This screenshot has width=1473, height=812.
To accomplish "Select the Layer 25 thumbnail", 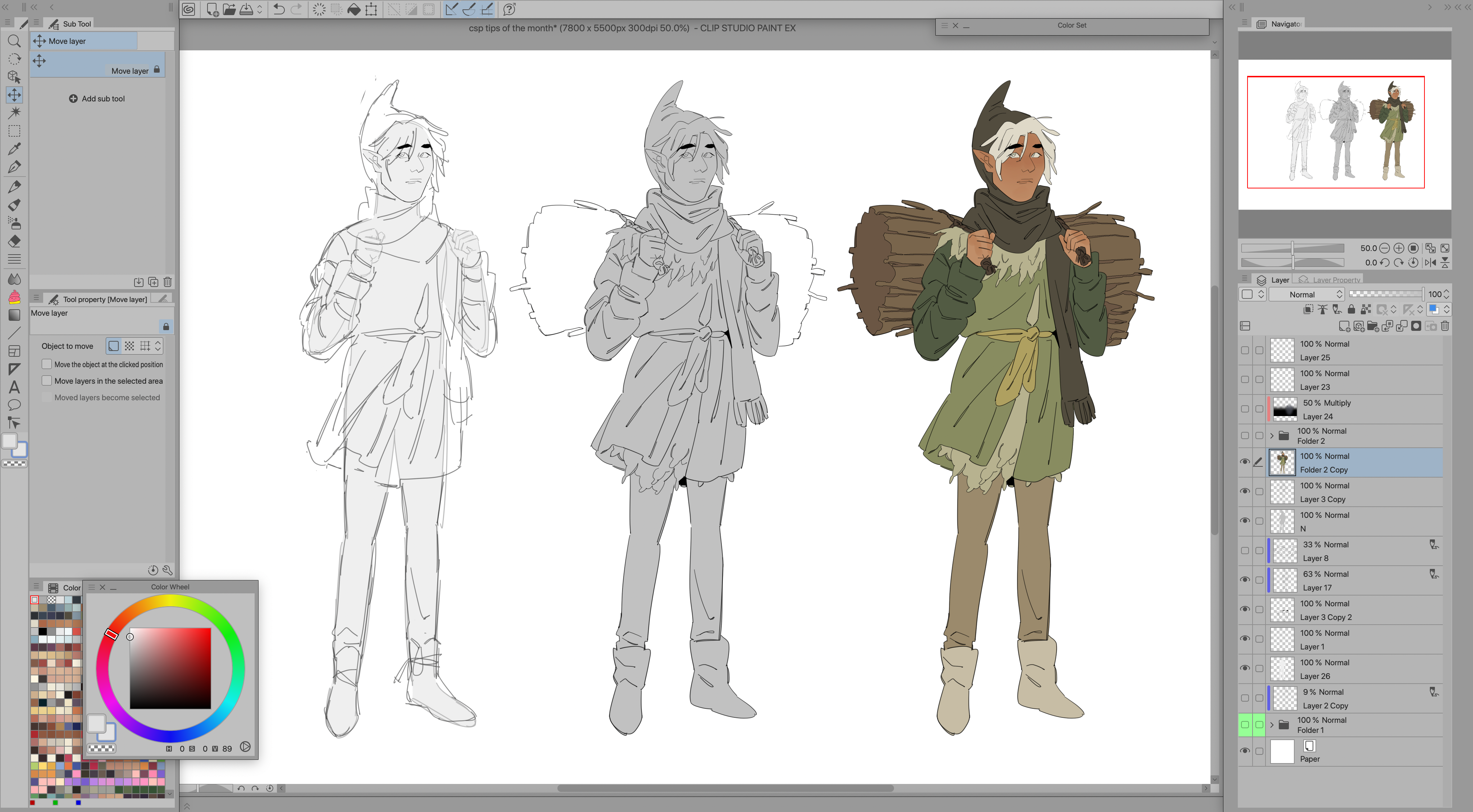I will click(x=1282, y=351).
